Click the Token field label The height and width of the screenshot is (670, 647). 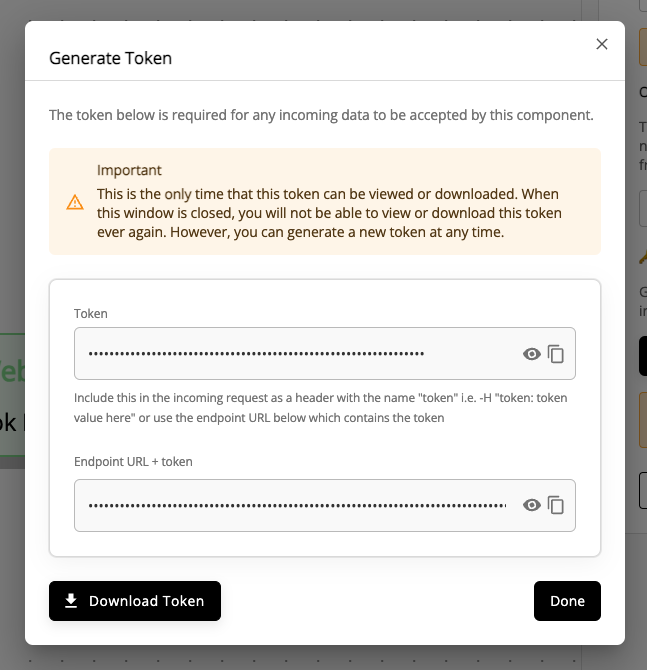(x=91, y=314)
